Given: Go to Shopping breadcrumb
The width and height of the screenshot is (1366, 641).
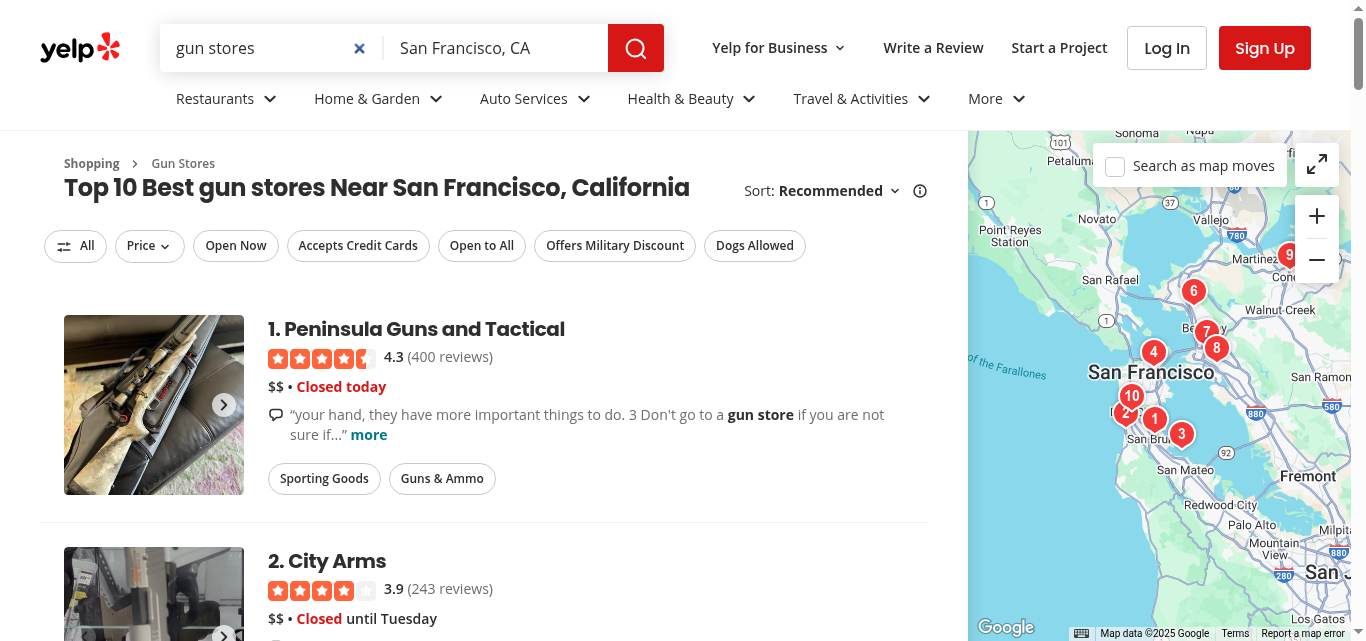Looking at the screenshot, I should (92, 164).
